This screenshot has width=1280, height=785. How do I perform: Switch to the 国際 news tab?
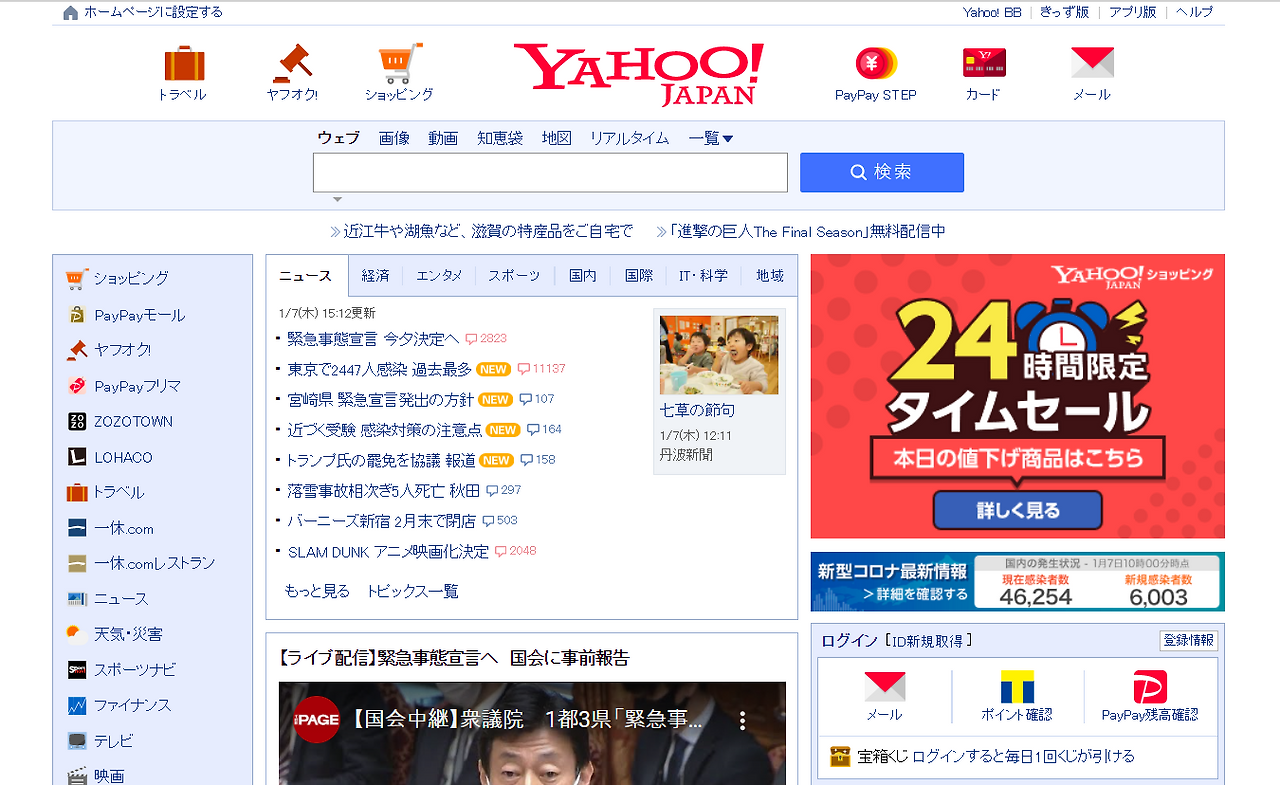pos(639,276)
